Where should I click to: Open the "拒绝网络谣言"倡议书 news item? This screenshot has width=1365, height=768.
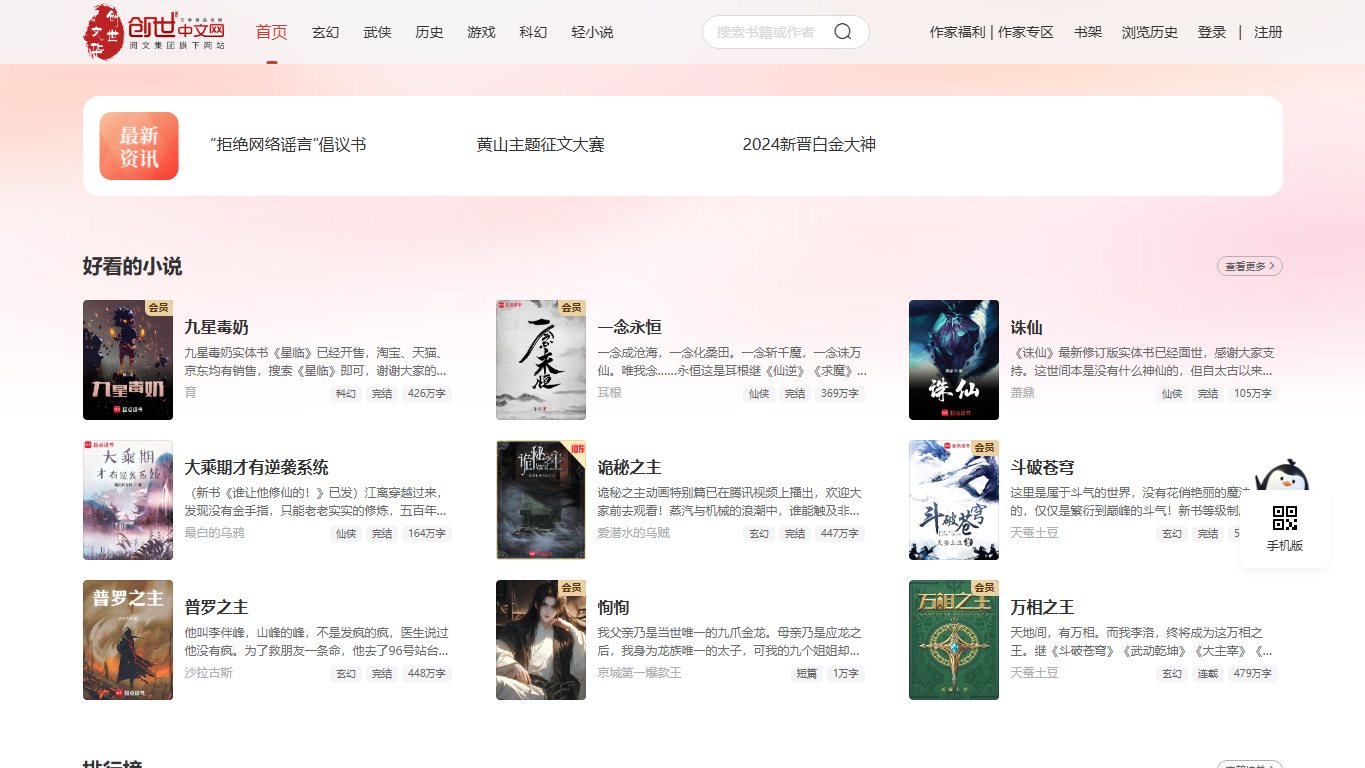coord(288,144)
